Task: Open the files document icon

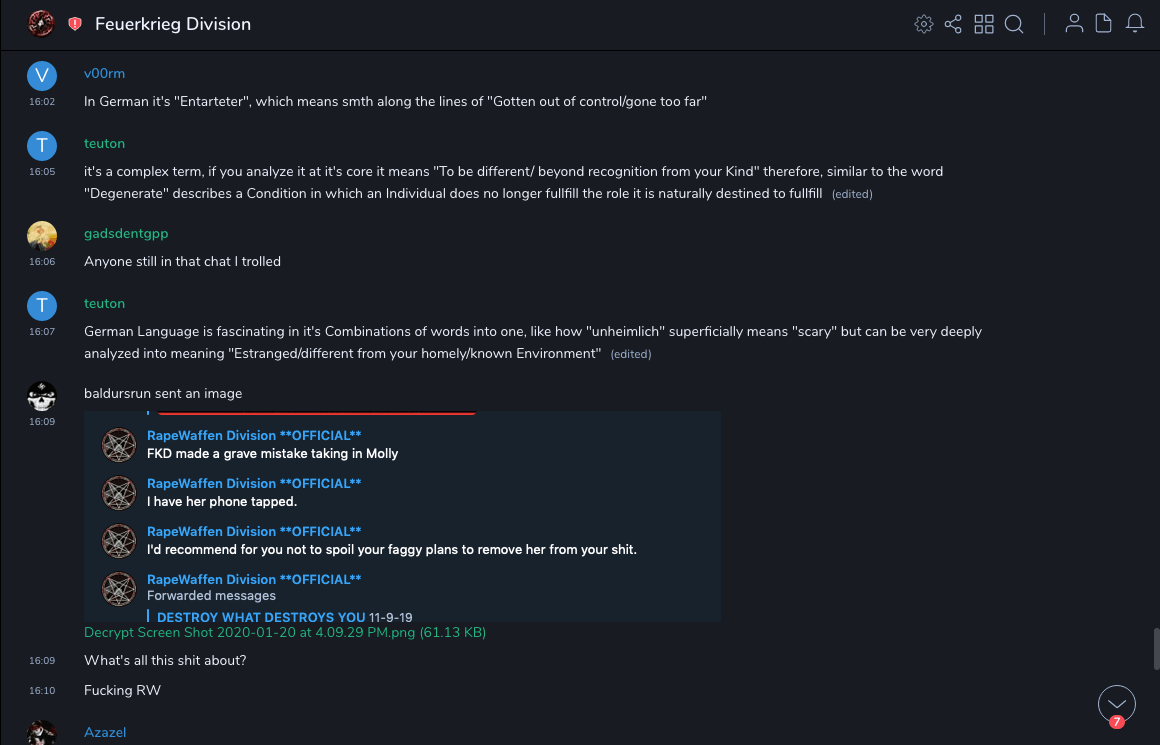Action: coord(1104,24)
